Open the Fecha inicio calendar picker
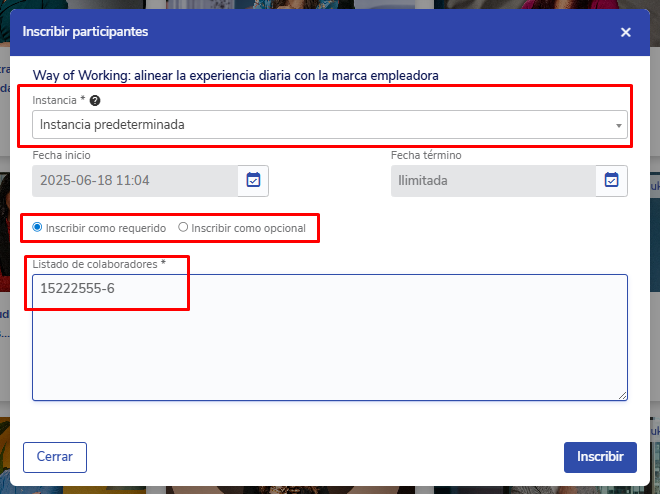This screenshot has height=494, width=660. (x=253, y=180)
